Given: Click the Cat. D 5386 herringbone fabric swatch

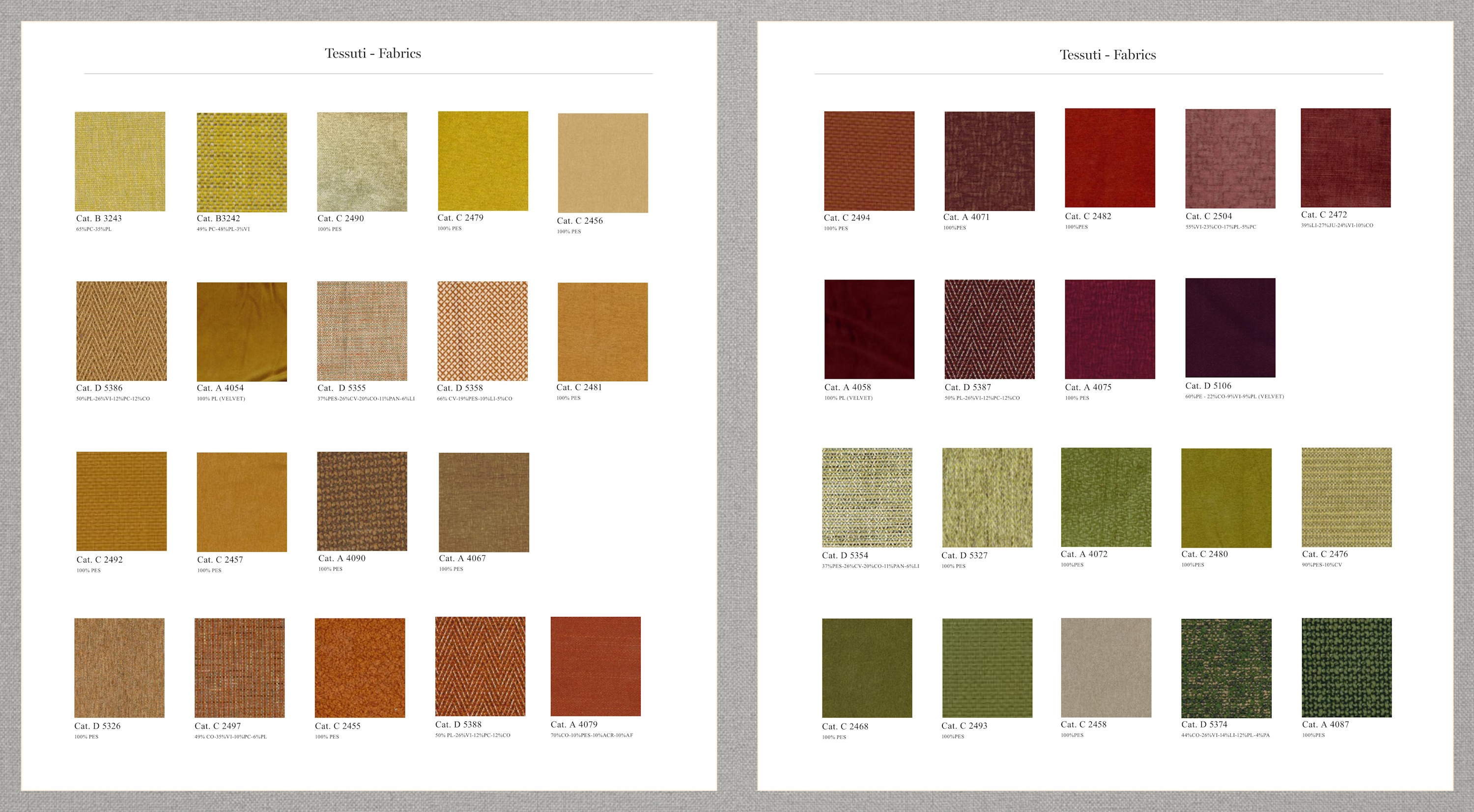Looking at the screenshot, I should click(x=121, y=331).
